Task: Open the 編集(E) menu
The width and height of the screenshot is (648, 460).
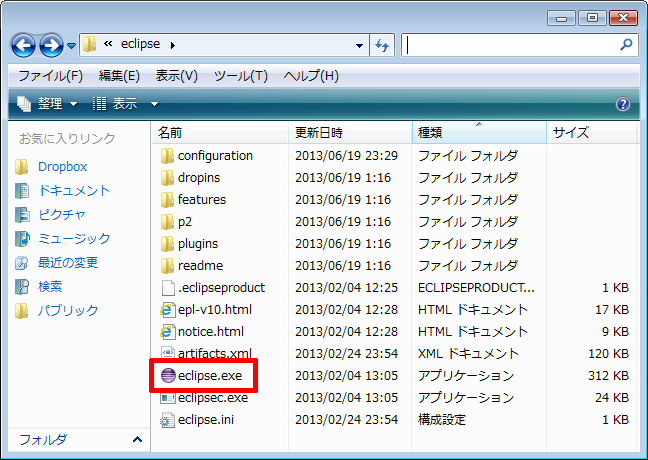Action: pyautogui.click(x=119, y=76)
